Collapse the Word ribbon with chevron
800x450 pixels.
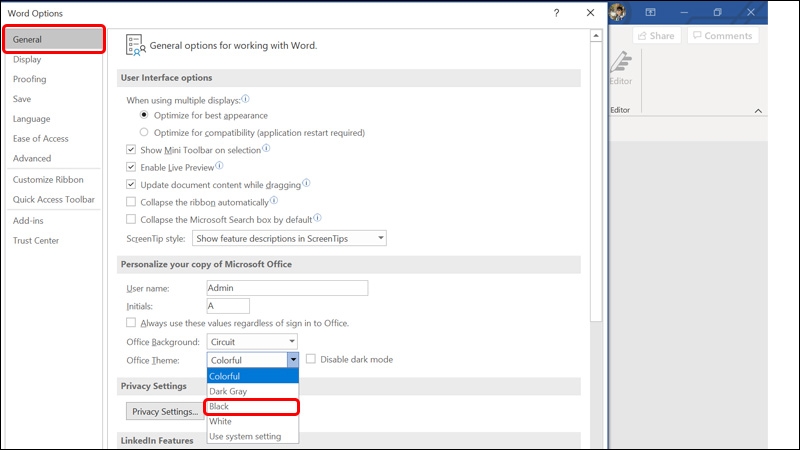[758, 111]
